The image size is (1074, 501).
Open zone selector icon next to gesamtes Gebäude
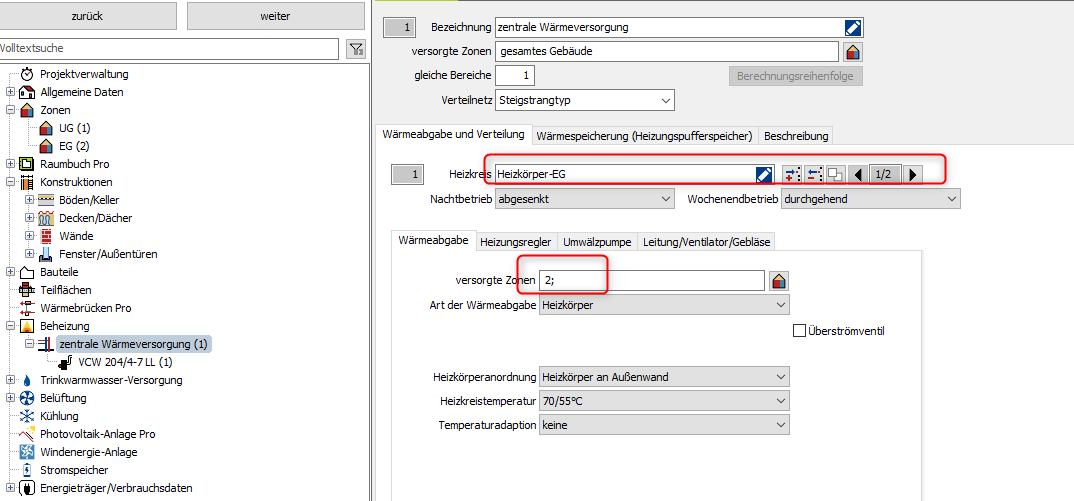coord(853,51)
